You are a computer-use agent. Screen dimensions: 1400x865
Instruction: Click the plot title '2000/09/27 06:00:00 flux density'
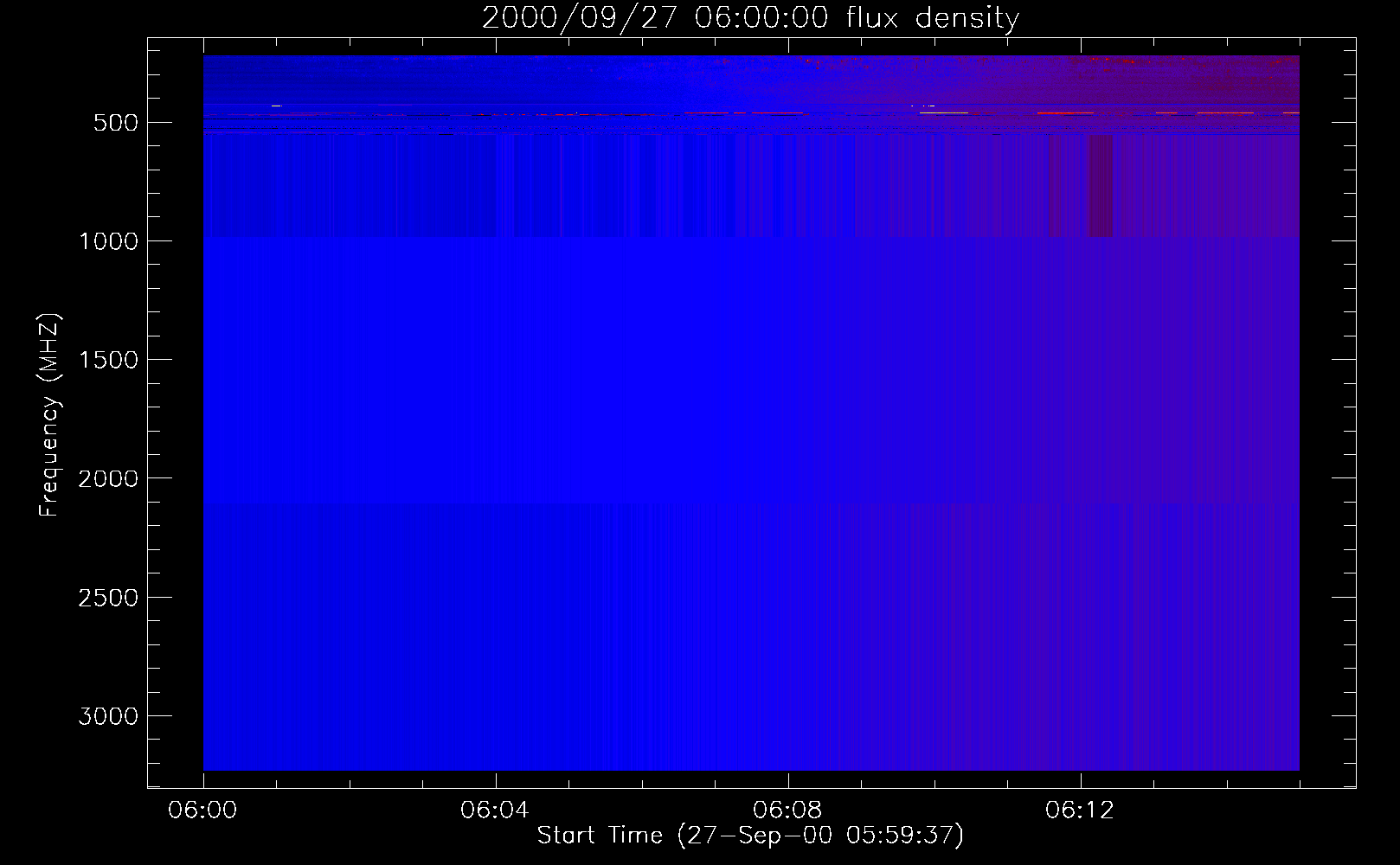[750, 17]
